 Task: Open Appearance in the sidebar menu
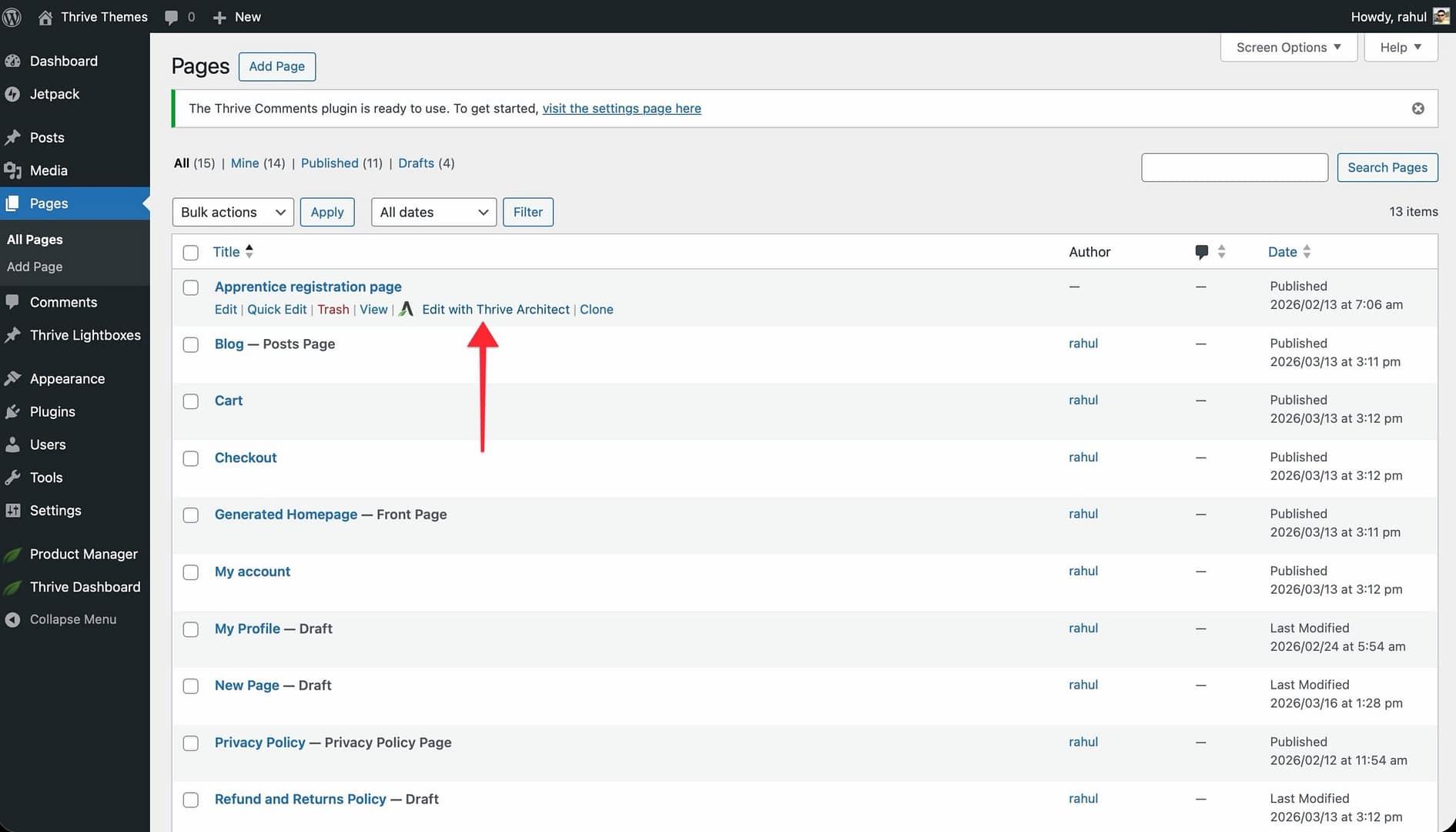coord(67,379)
